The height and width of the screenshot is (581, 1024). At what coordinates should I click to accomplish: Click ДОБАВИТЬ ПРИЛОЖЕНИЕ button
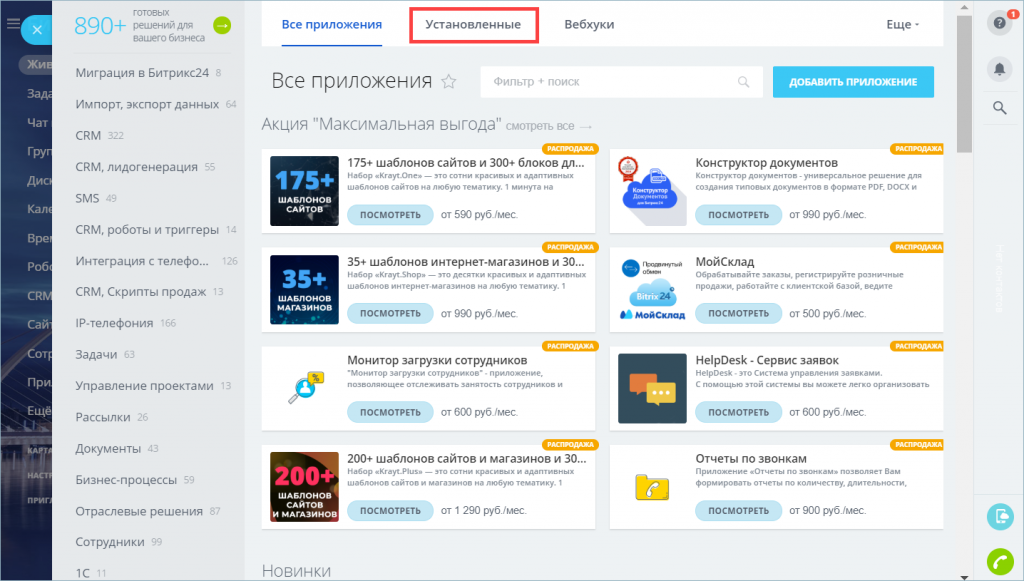point(853,82)
